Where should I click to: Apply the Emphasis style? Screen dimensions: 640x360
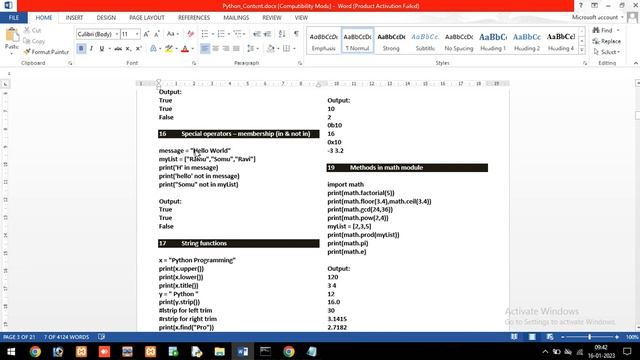coord(323,41)
